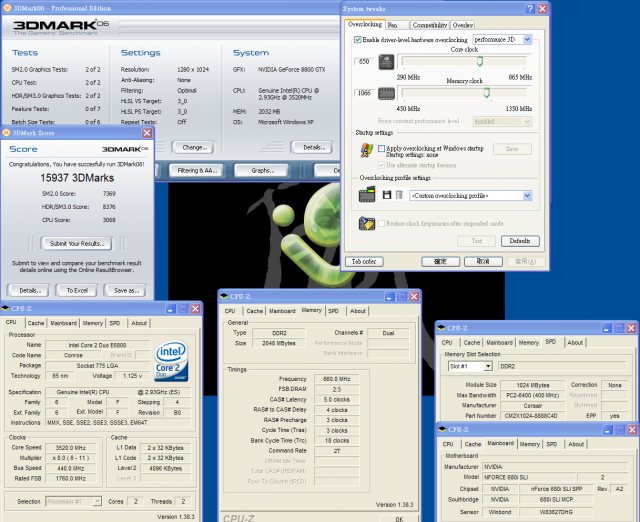The width and height of the screenshot is (640, 522).
Task: Click the 3DMark06 title bar icon
Action: pos(7,8)
